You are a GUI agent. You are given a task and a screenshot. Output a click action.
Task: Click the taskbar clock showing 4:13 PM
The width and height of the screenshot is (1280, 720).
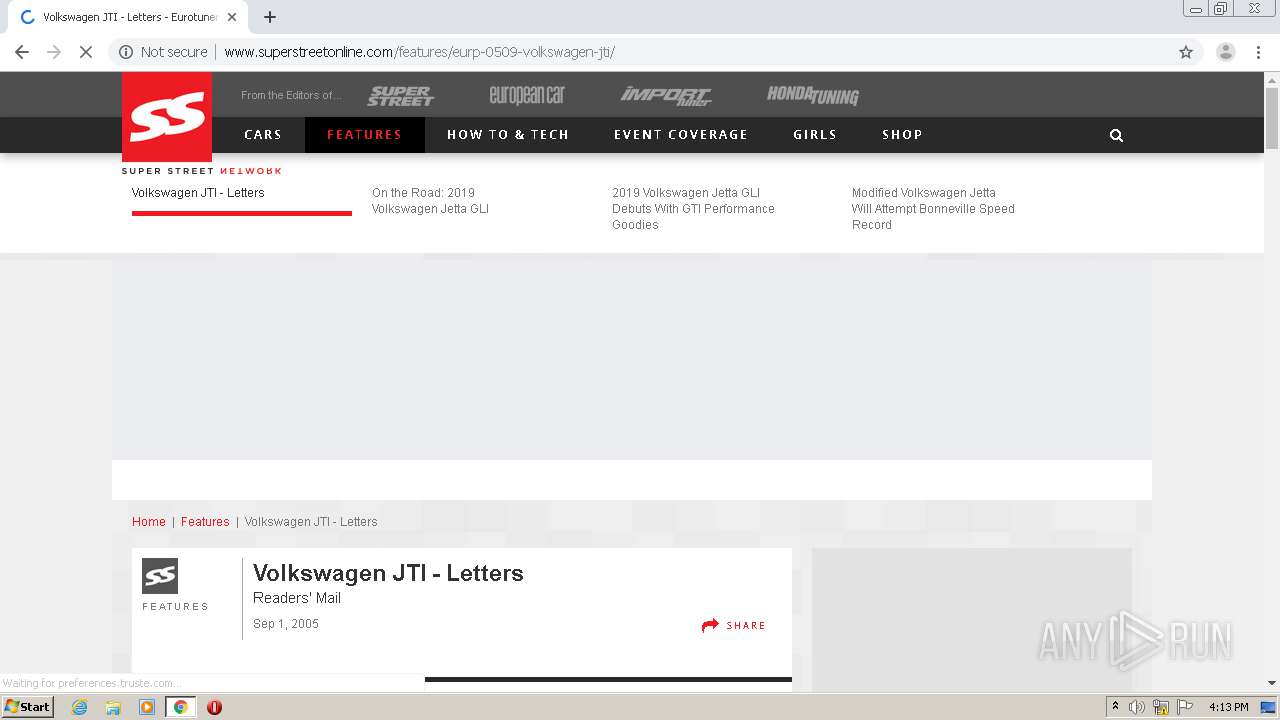tap(1229, 707)
